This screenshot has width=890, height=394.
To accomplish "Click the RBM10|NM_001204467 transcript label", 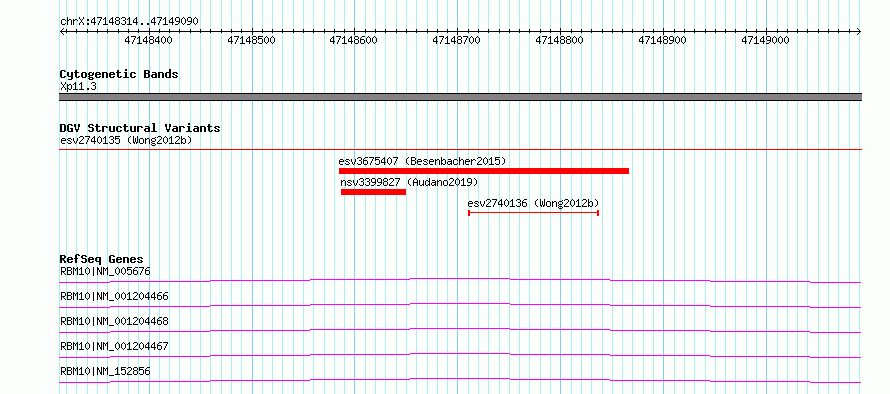I will click(x=114, y=346).
